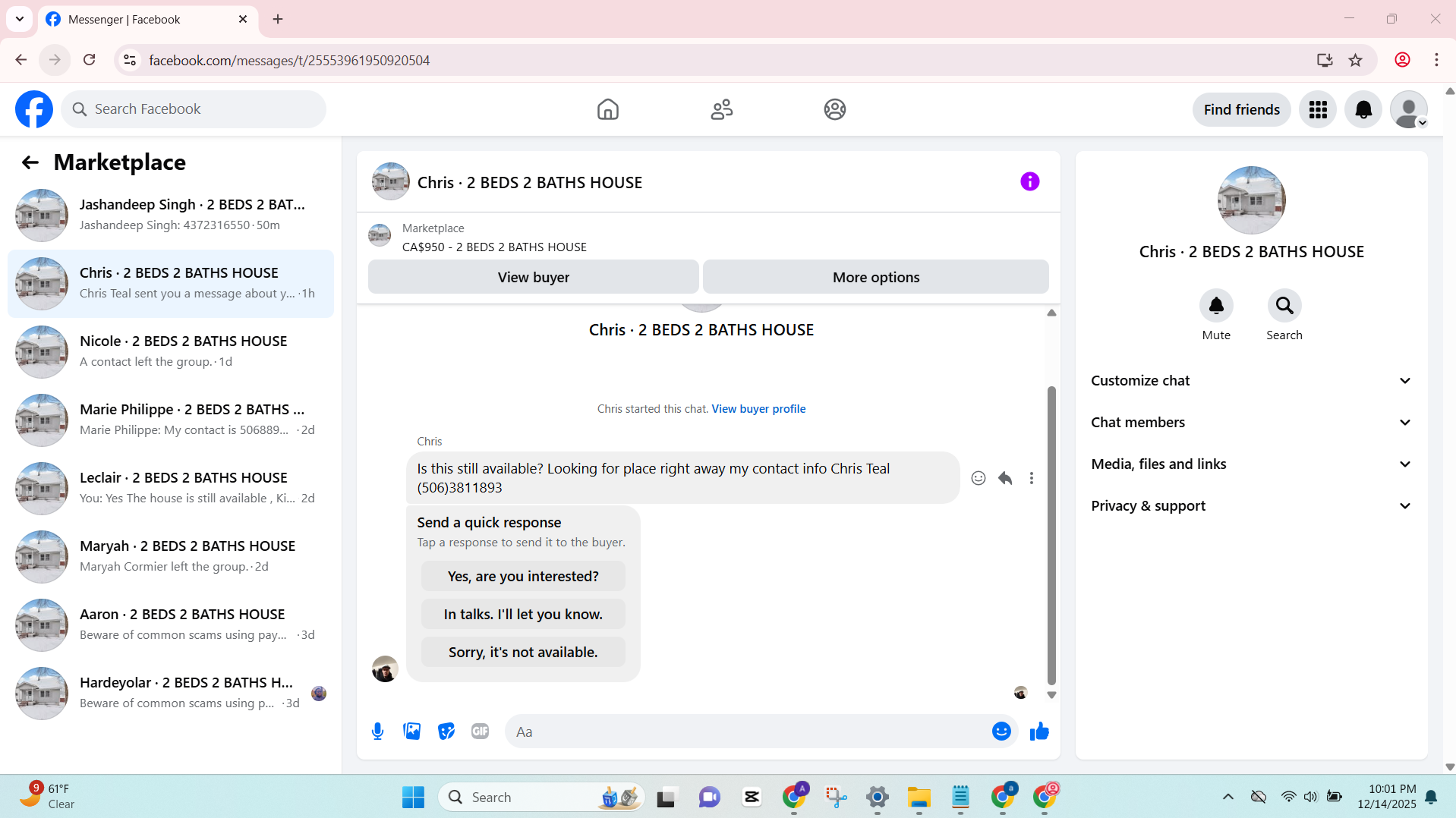Open Maryah conversation
Viewport: 1456px width, 818px height.
click(x=171, y=557)
